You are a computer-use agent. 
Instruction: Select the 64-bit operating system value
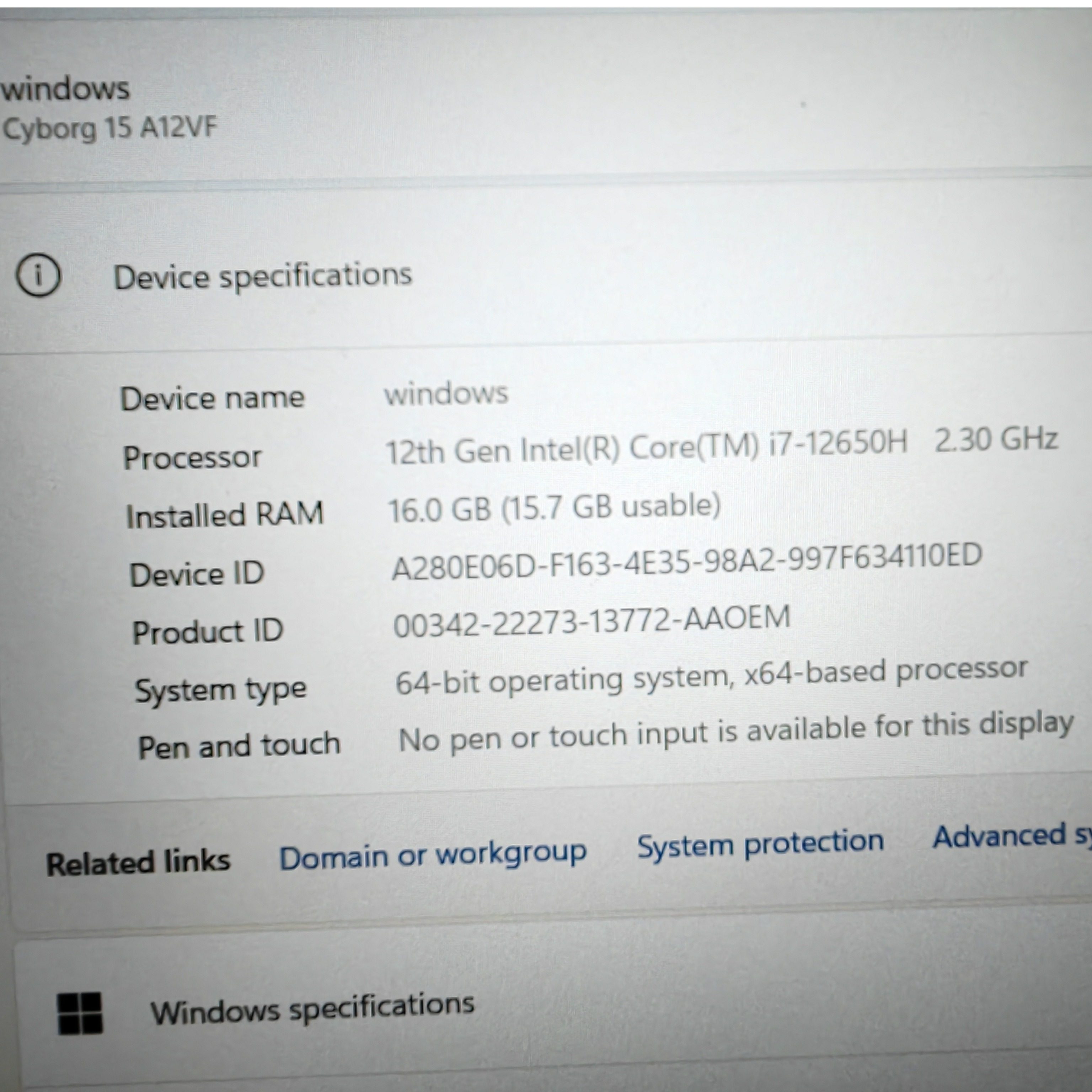pyautogui.click(x=712, y=676)
